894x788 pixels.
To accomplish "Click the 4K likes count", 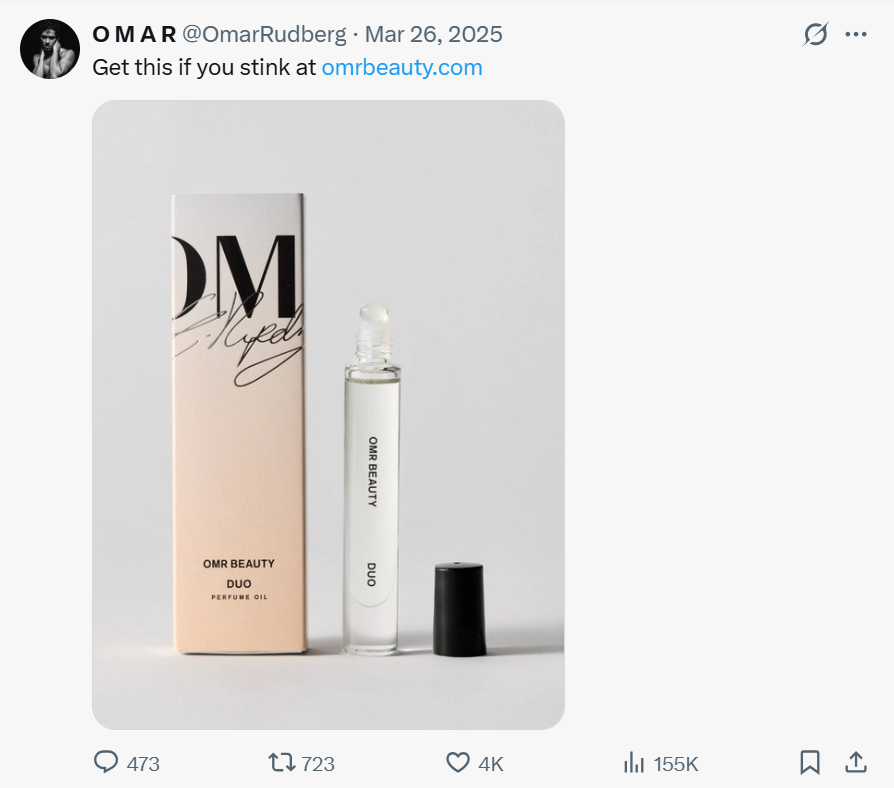I will [490, 764].
